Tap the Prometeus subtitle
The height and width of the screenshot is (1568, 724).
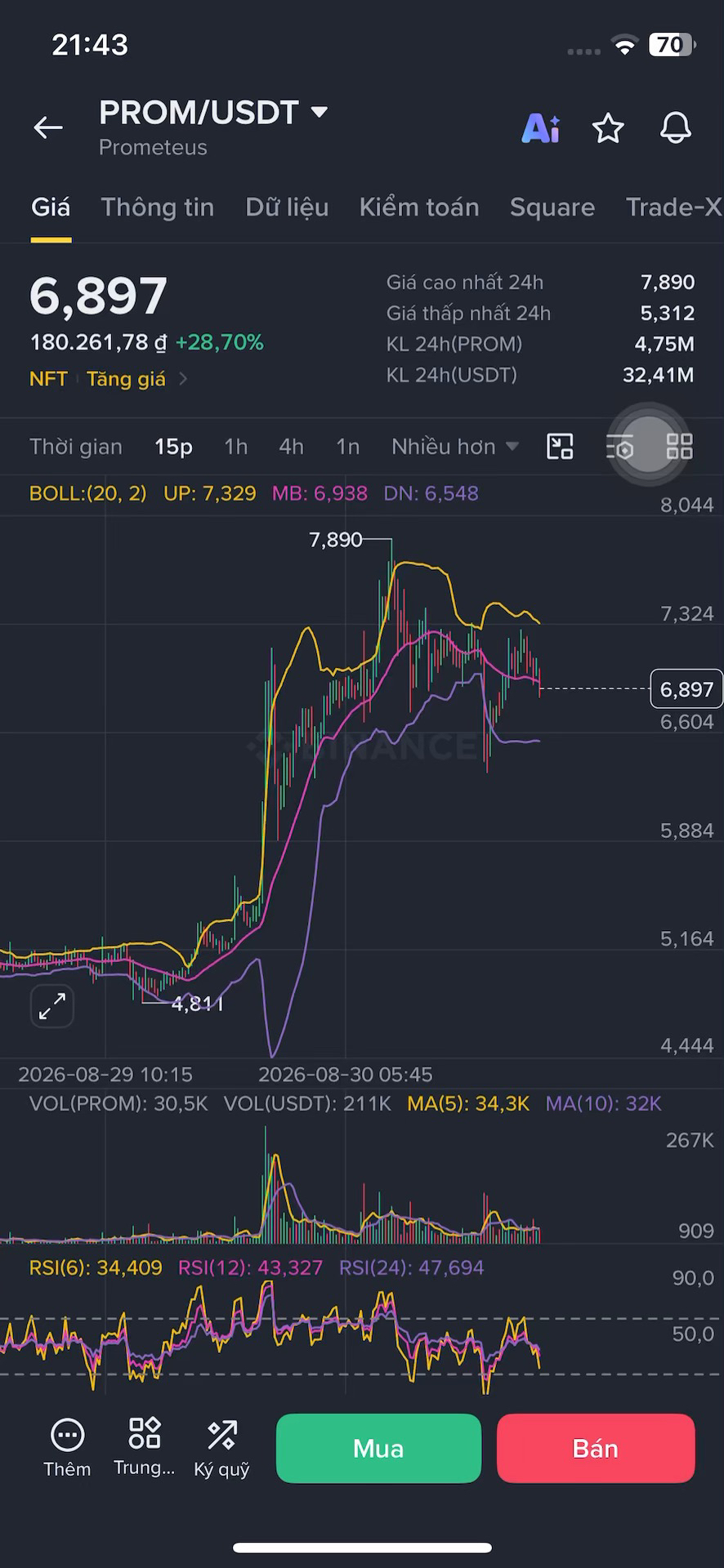pyautogui.click(x=153, y=148)
